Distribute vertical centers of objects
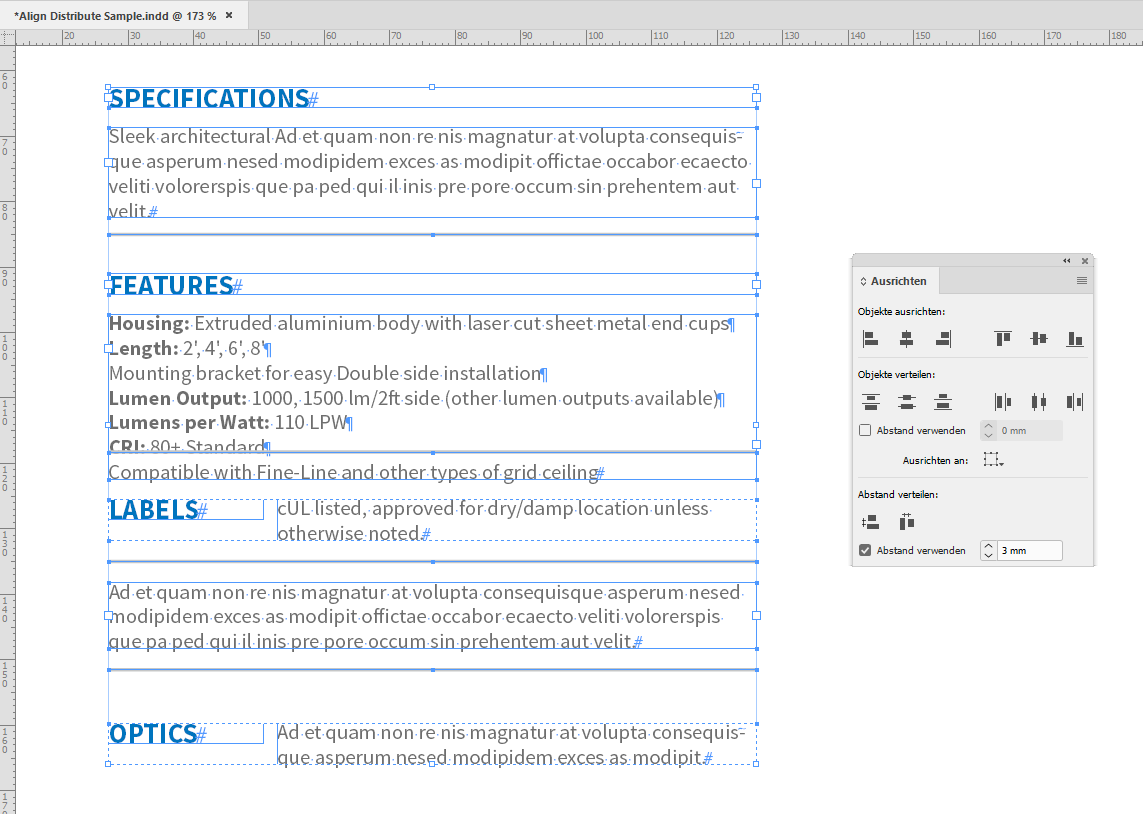This screenshot has width=1143, height=814. click(906, 402)
